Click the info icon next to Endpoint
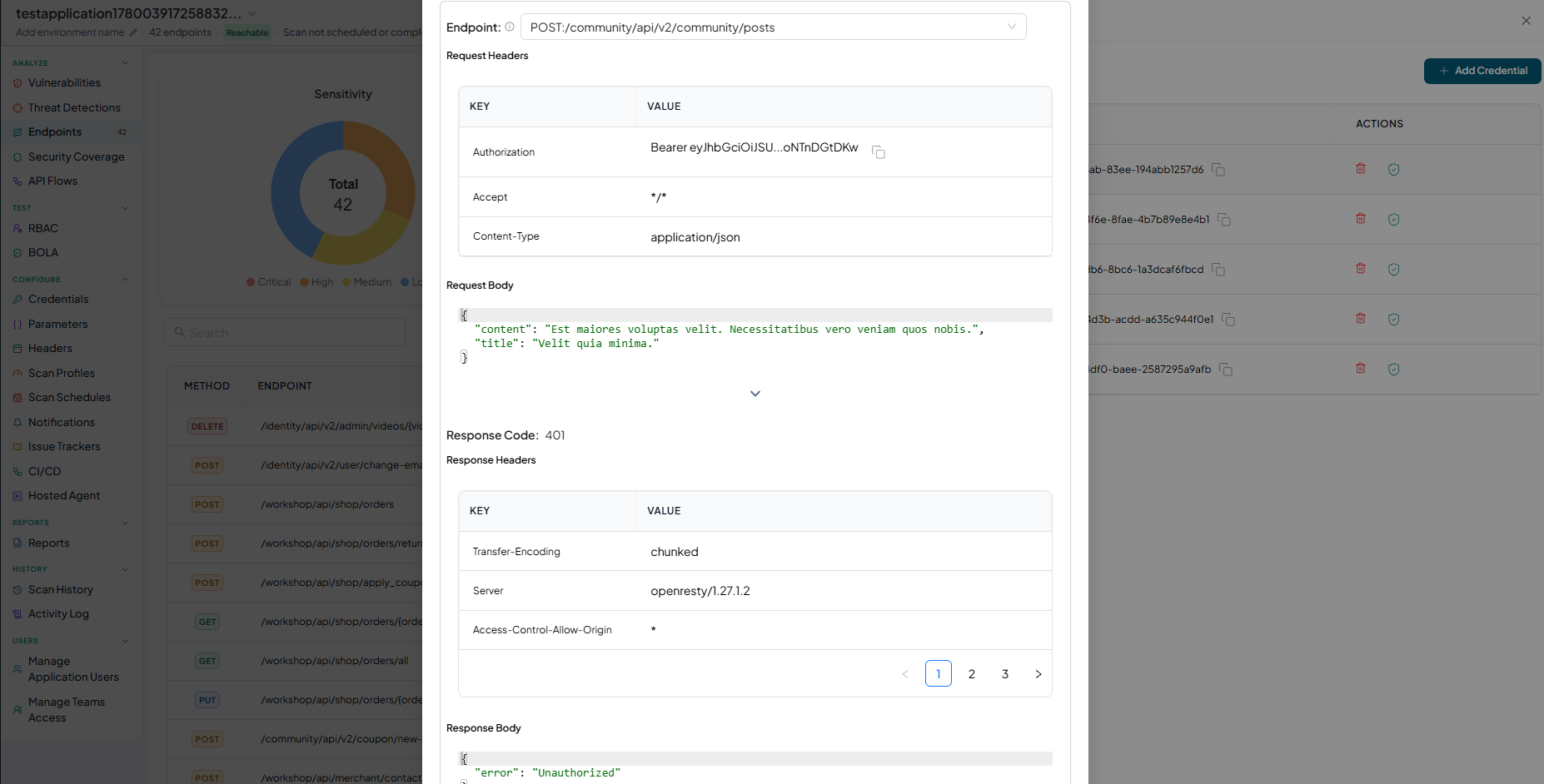The height and width of the screenshot is (784, 1544). [x=510, y=27]
